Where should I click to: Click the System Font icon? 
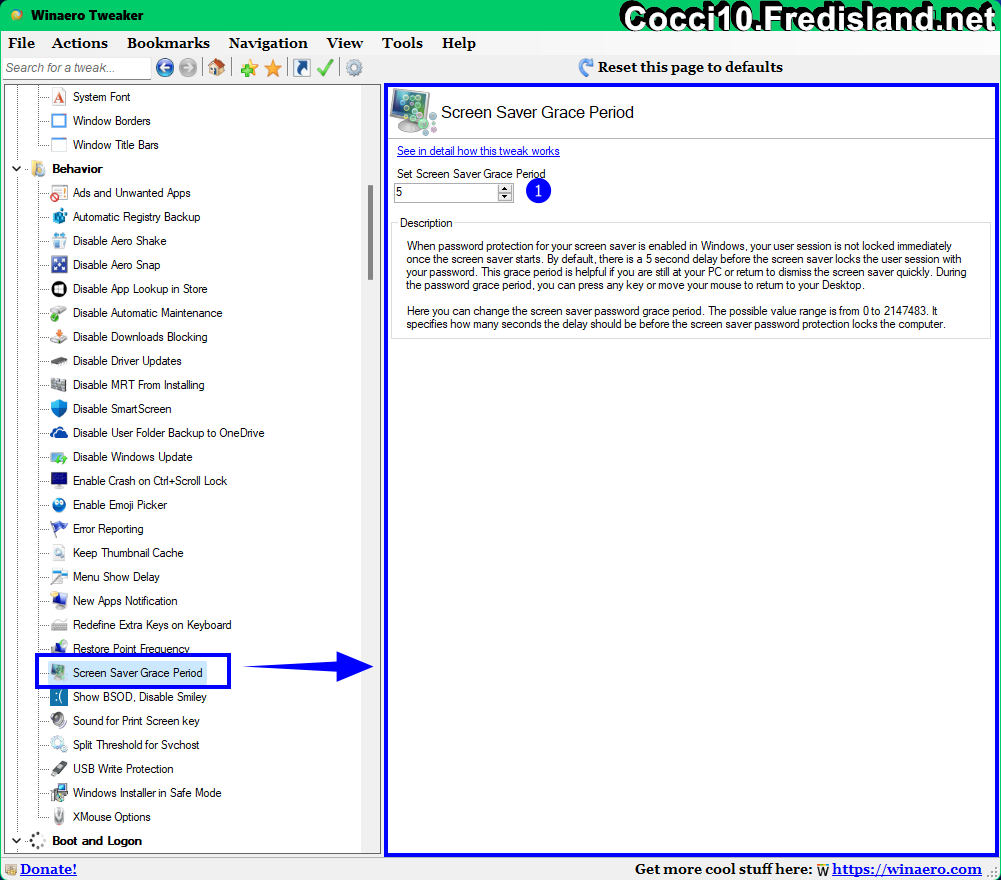point(59,97)
